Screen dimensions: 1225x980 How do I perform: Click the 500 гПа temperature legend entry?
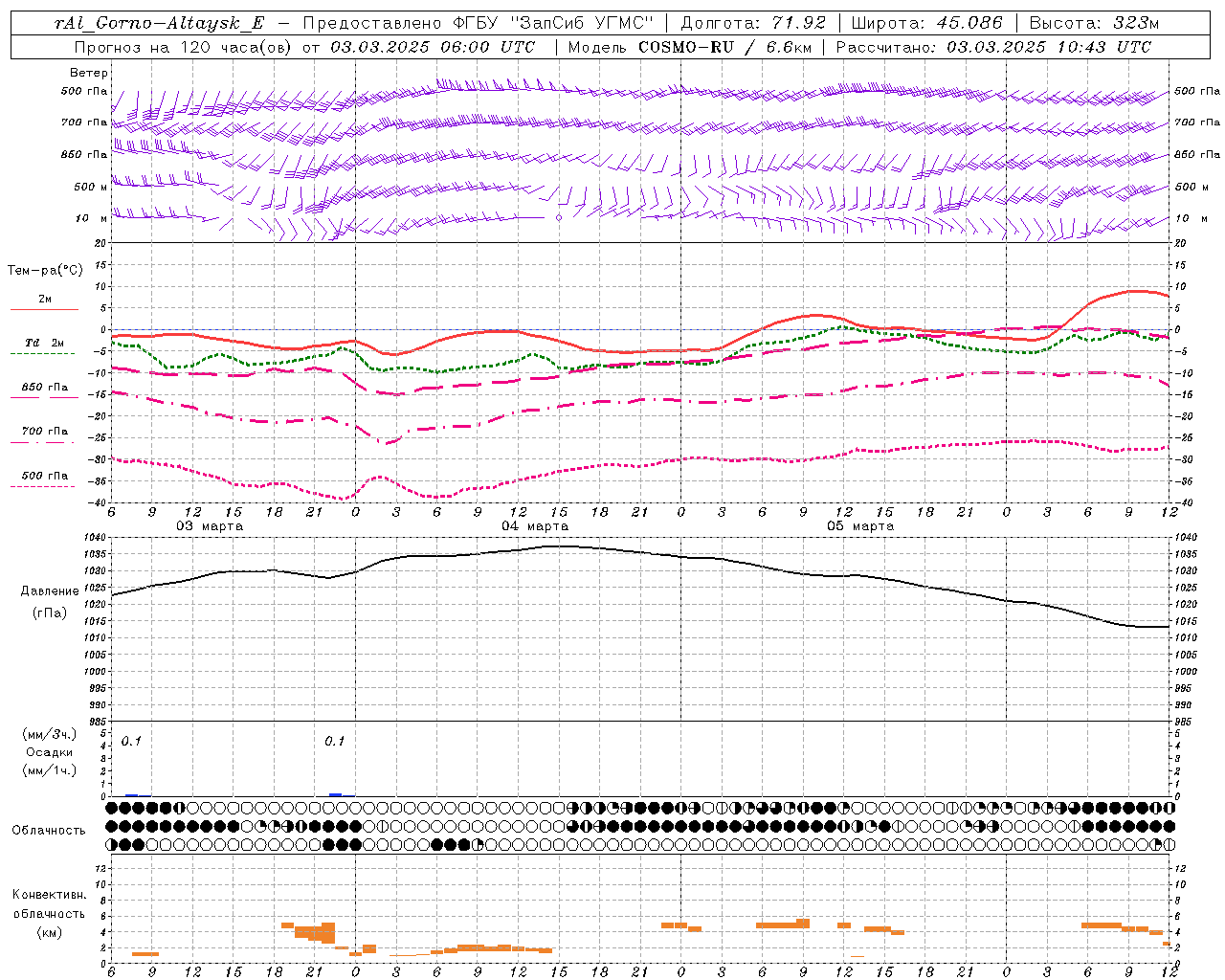coord(45,476)
